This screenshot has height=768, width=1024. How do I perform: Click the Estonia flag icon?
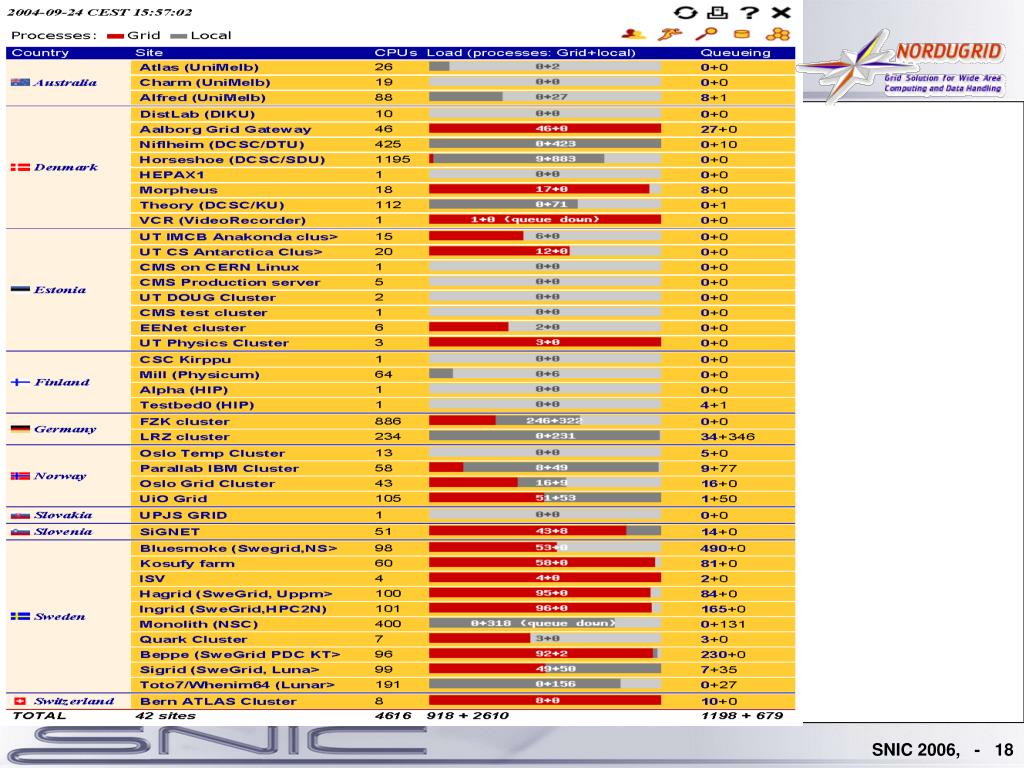point(20,289)
